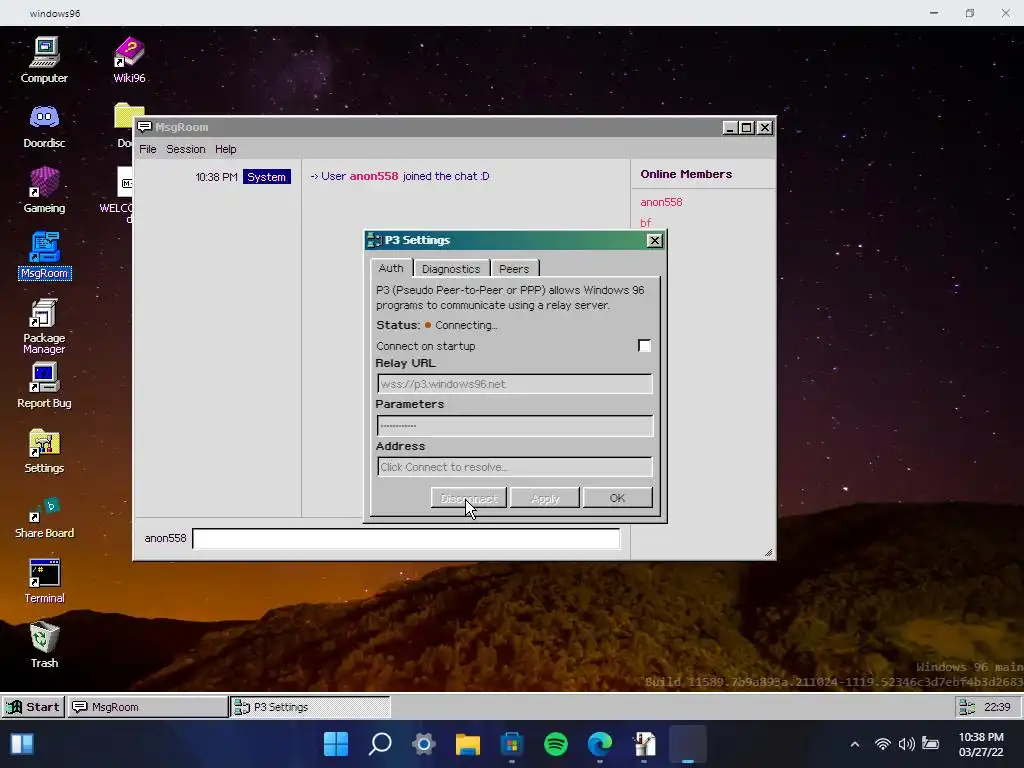Open the Gameing desktop icon
Screen dimensions: 1024x768
44,190
